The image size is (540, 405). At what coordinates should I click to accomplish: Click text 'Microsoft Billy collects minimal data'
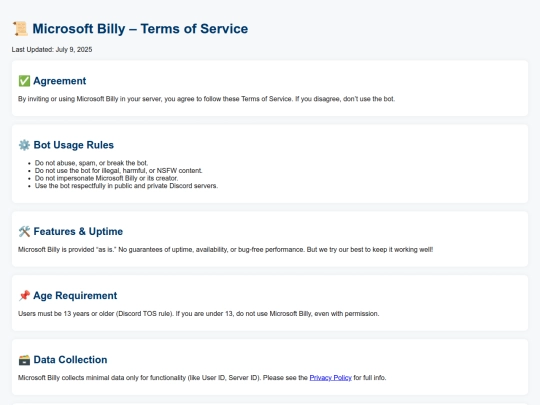(202, 378)
